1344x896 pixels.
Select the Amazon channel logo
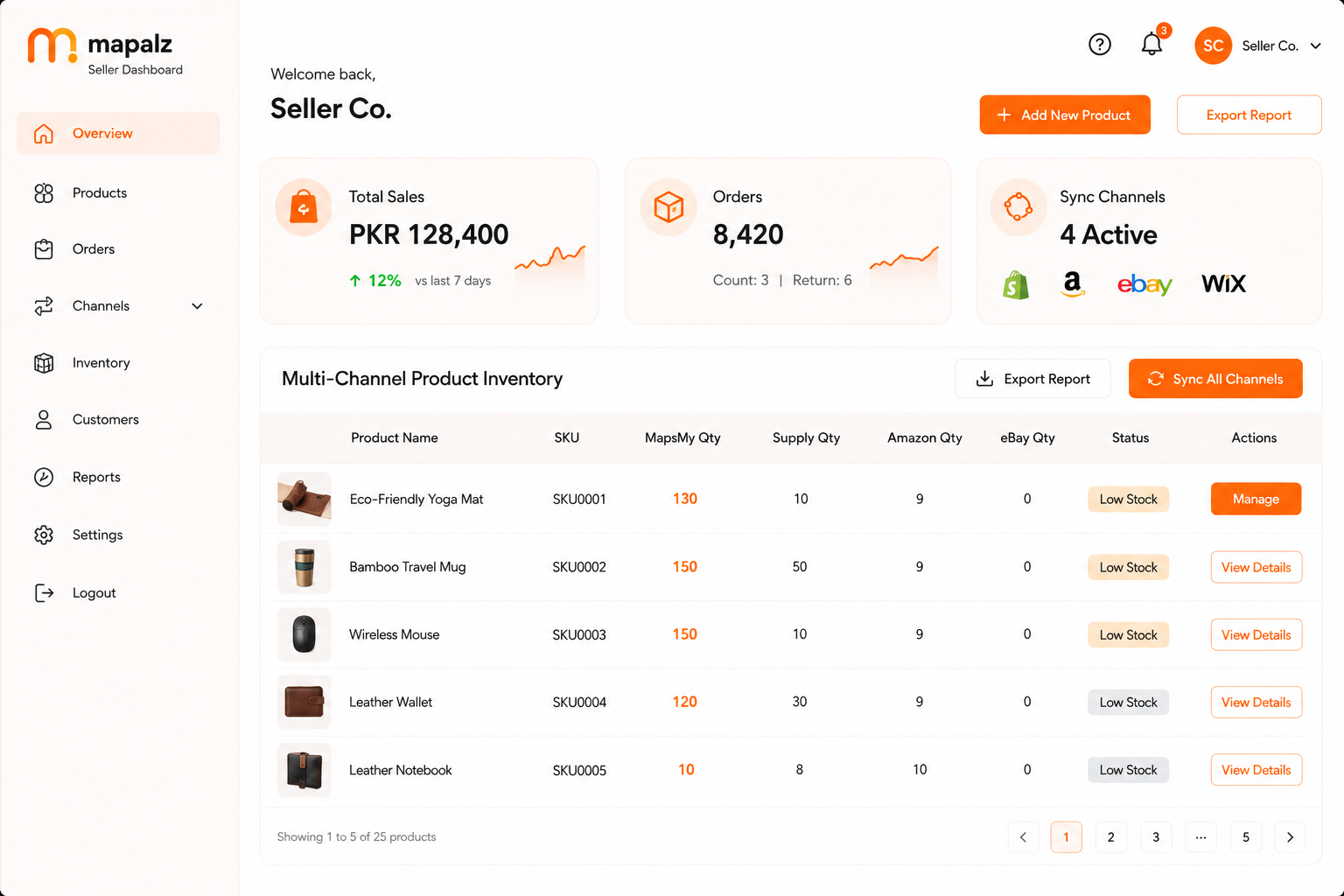click(x=1073, y=283)
